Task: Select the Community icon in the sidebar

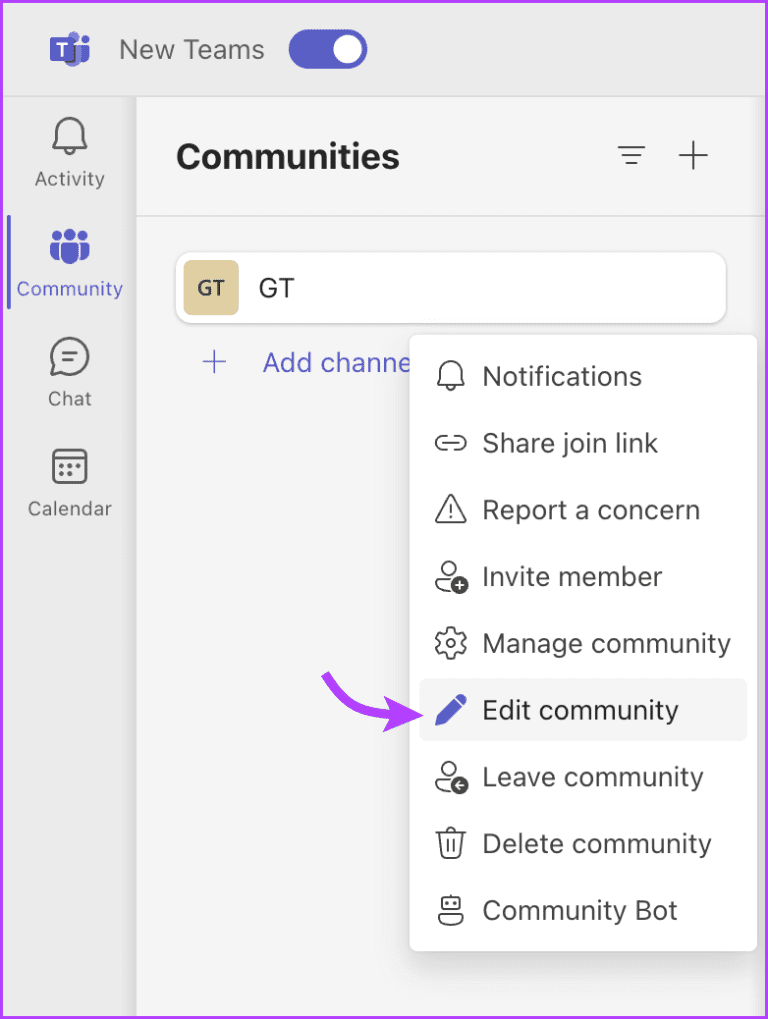Action: (x=69, y=247)
